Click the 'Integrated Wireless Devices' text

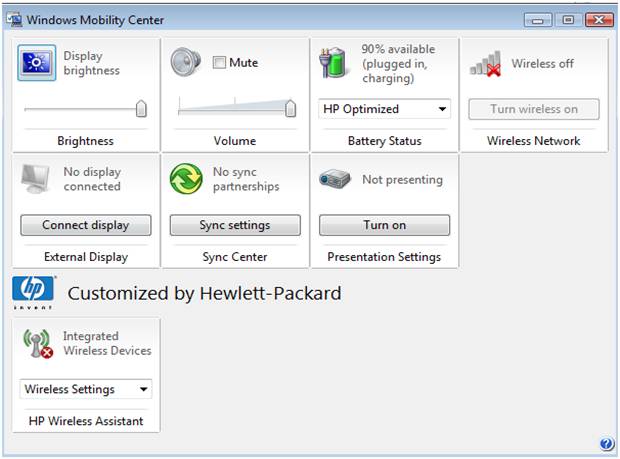[107, 343]
